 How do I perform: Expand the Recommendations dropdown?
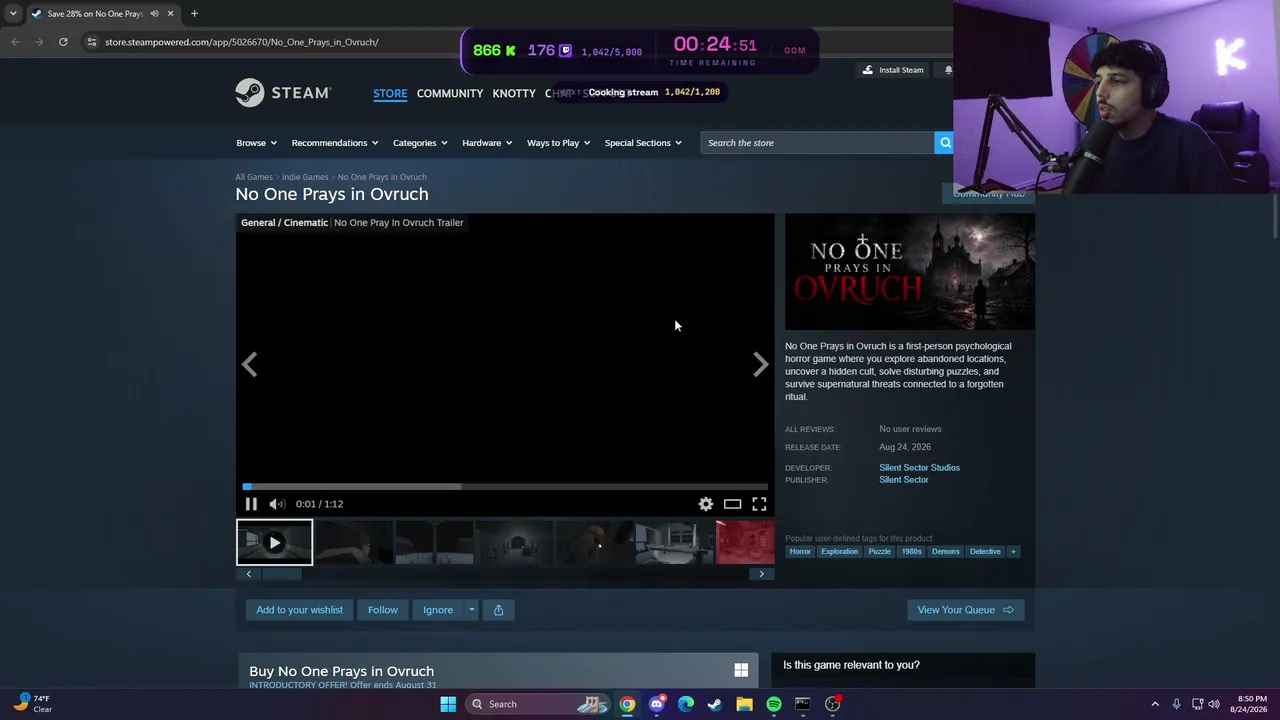pyautogui.click(x=335, y=143)
